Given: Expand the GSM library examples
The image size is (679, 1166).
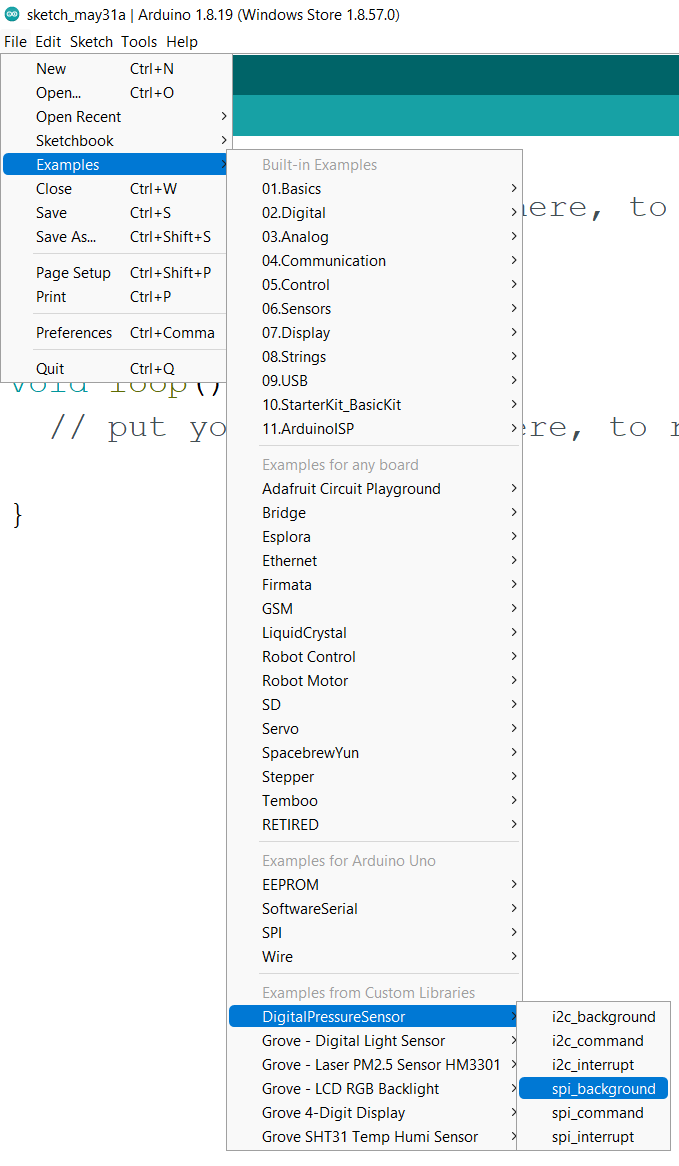Looking at the screenshot, I should (x=374, y=608).
